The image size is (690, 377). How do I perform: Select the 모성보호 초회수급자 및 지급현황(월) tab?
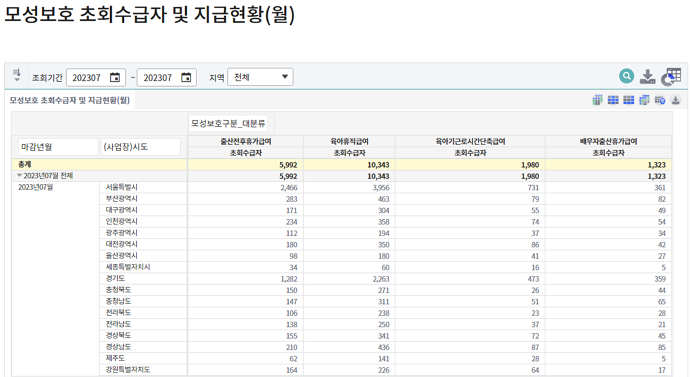tap(70, 100)
